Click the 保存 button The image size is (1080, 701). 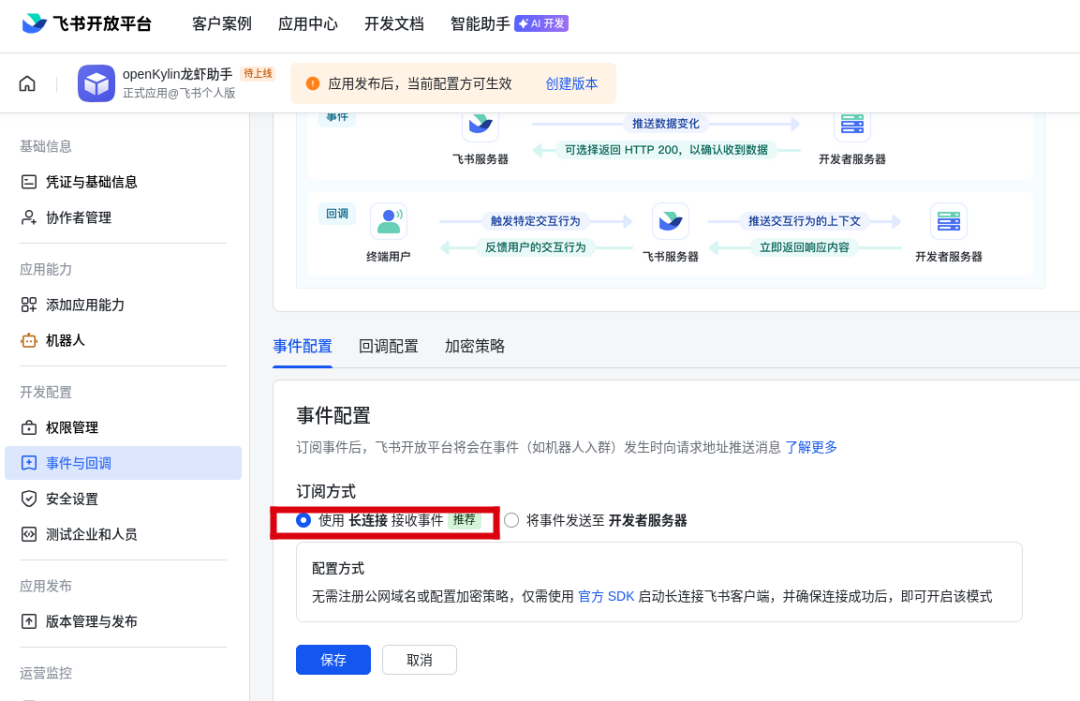(x=333, y=660)
